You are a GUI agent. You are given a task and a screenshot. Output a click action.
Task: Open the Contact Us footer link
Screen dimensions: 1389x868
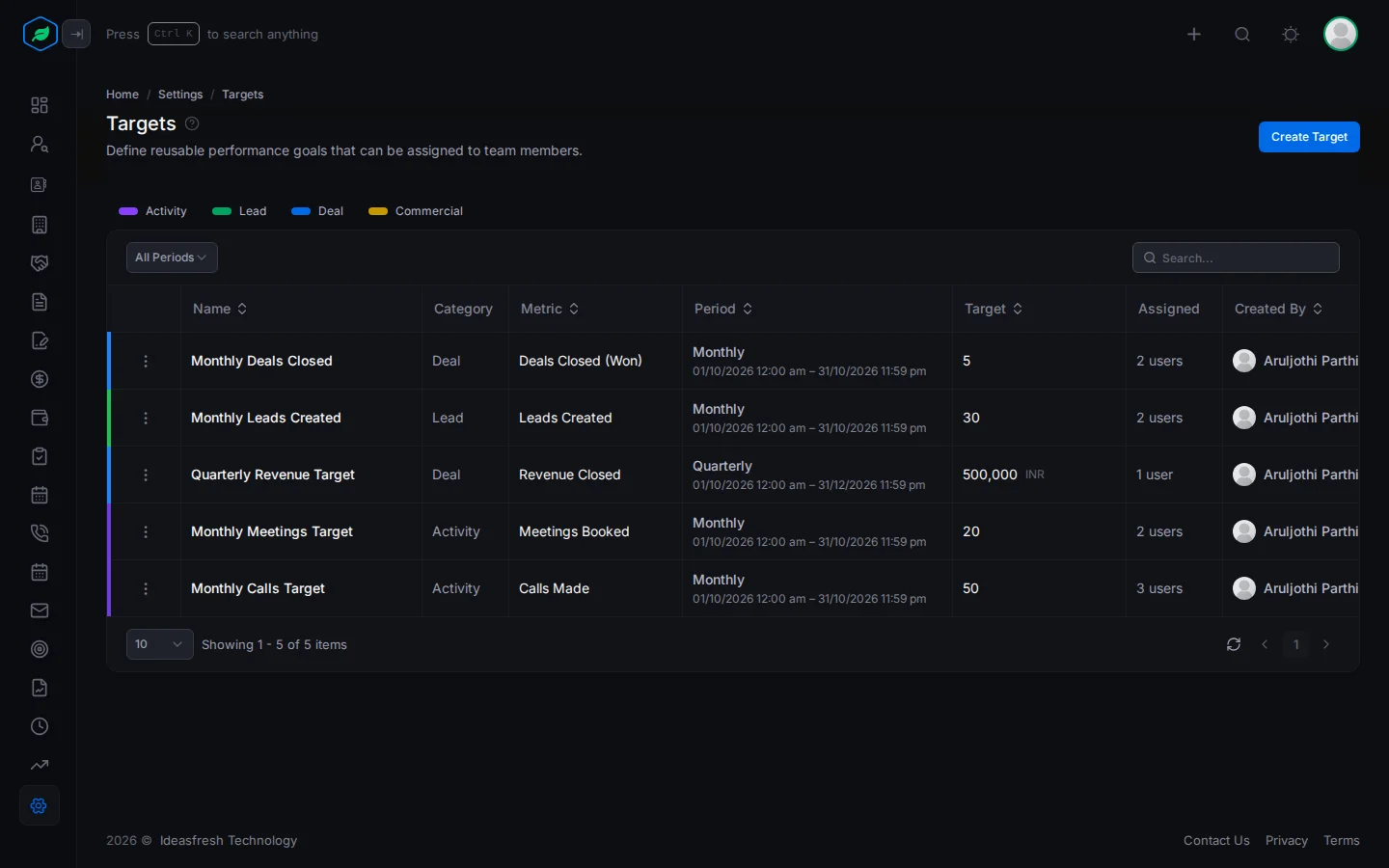1216,840
